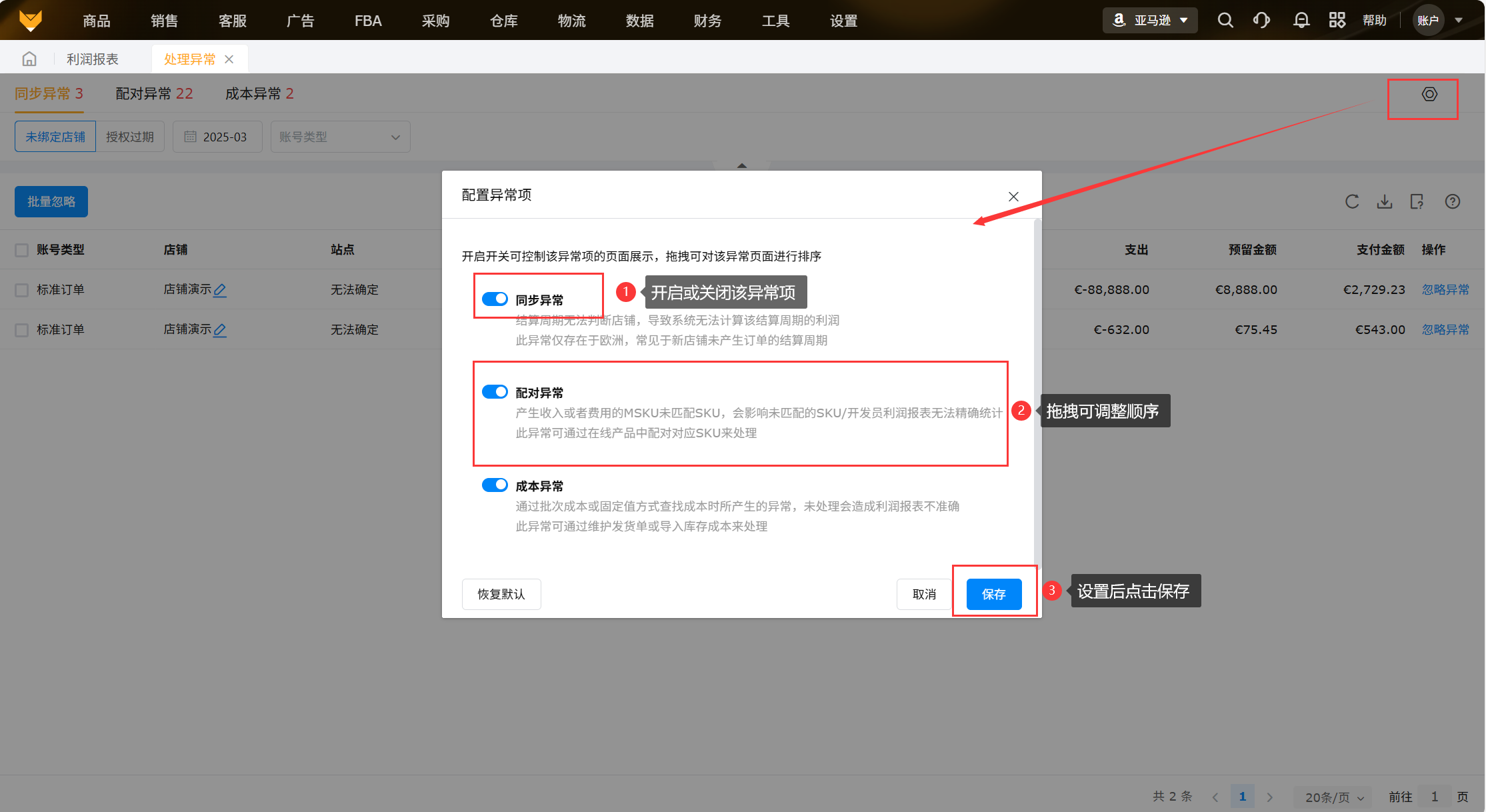This screenshot has width=1486, height=812.
Task: Click the home icon in tab bar
Action: coord(29,59)
